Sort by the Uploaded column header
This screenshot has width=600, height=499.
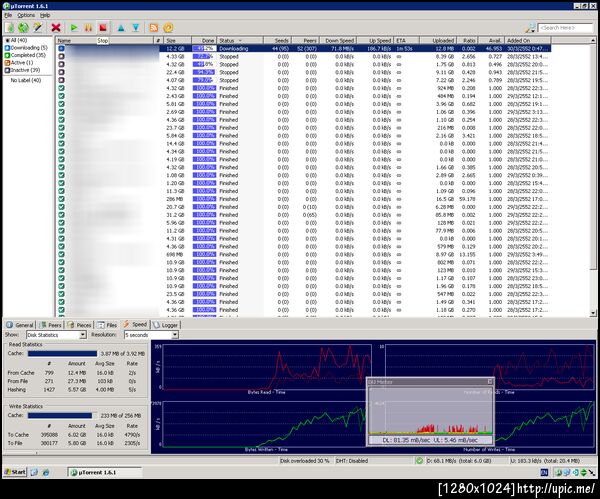pyautogui.click(x=438, y=40)
